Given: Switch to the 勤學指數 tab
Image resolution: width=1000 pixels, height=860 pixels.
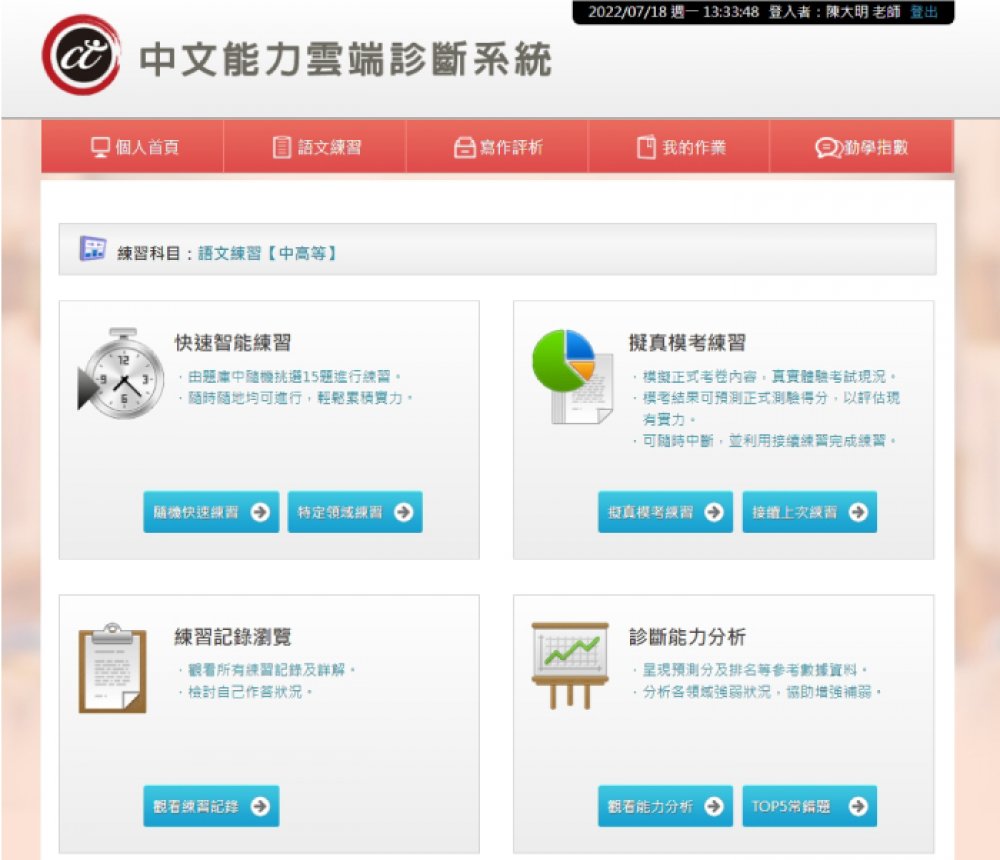Looking at the screenshot, I should point(862,148).
